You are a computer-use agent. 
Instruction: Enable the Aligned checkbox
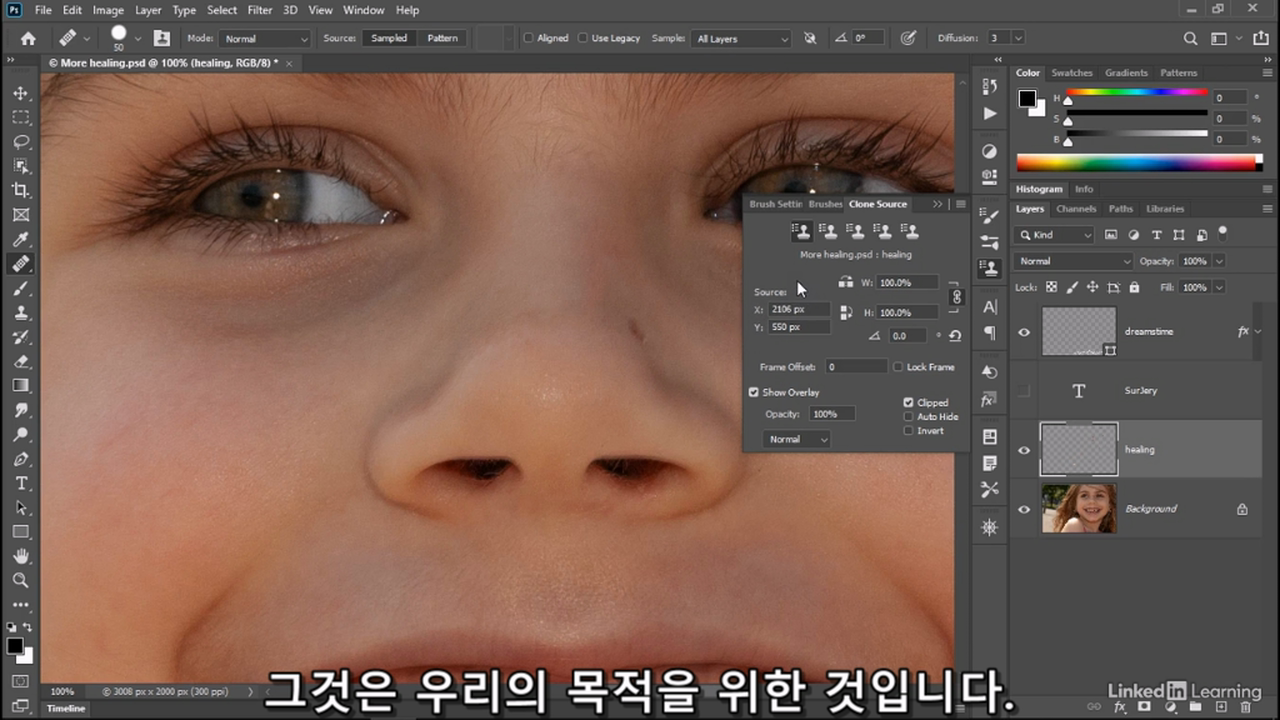click(528, 38)
